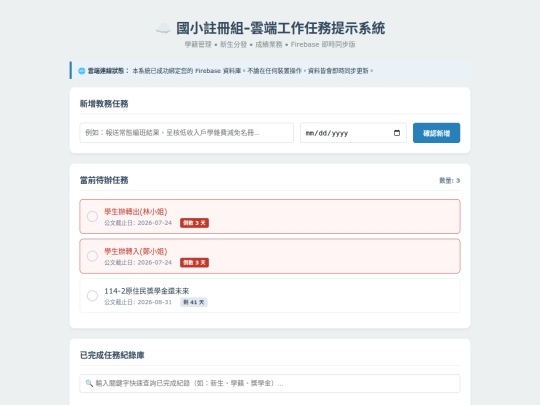
Task: Click the pending task count label 數量: 3
Action: 449,180
